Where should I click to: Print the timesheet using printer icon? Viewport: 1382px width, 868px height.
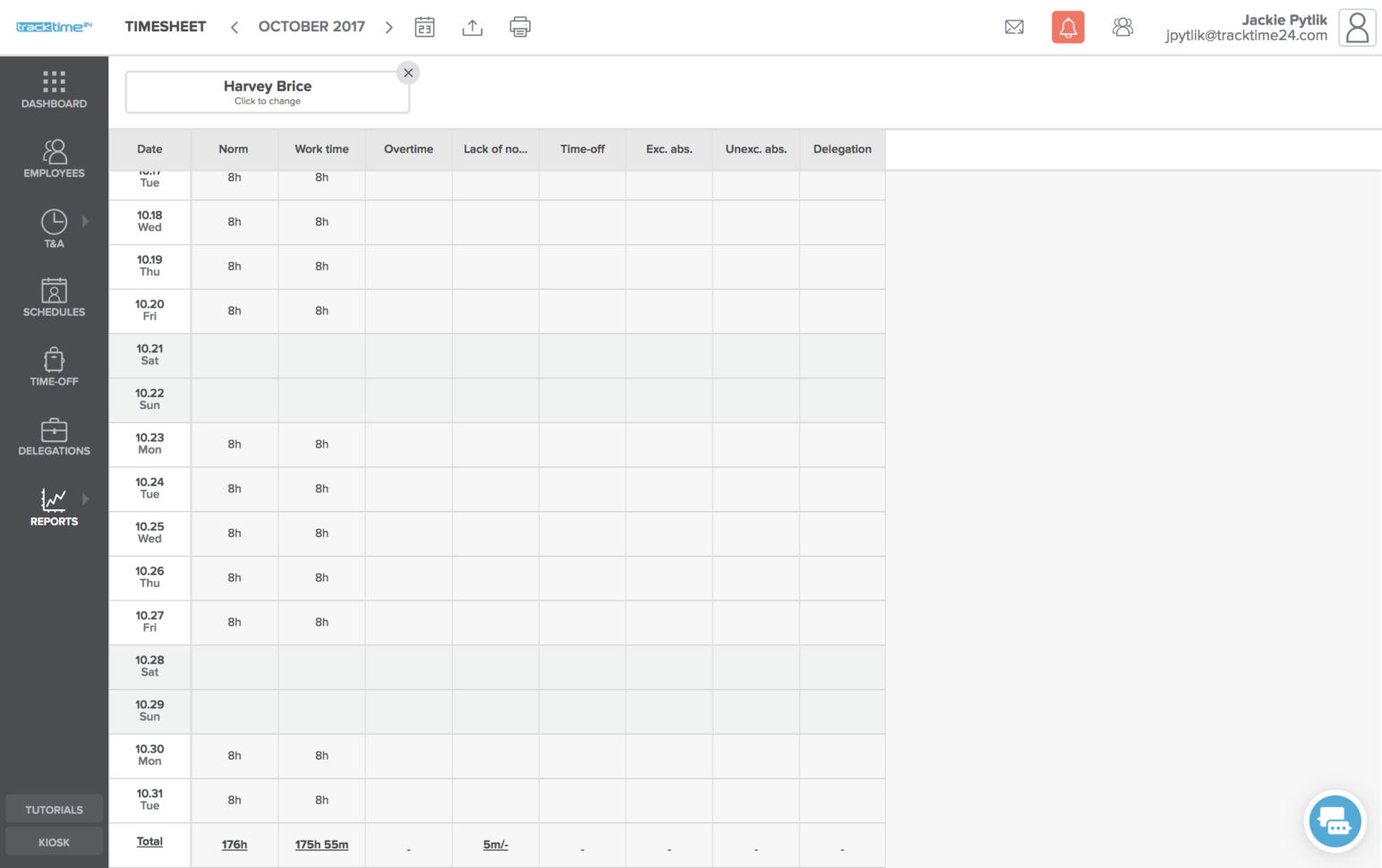point(520,27)
